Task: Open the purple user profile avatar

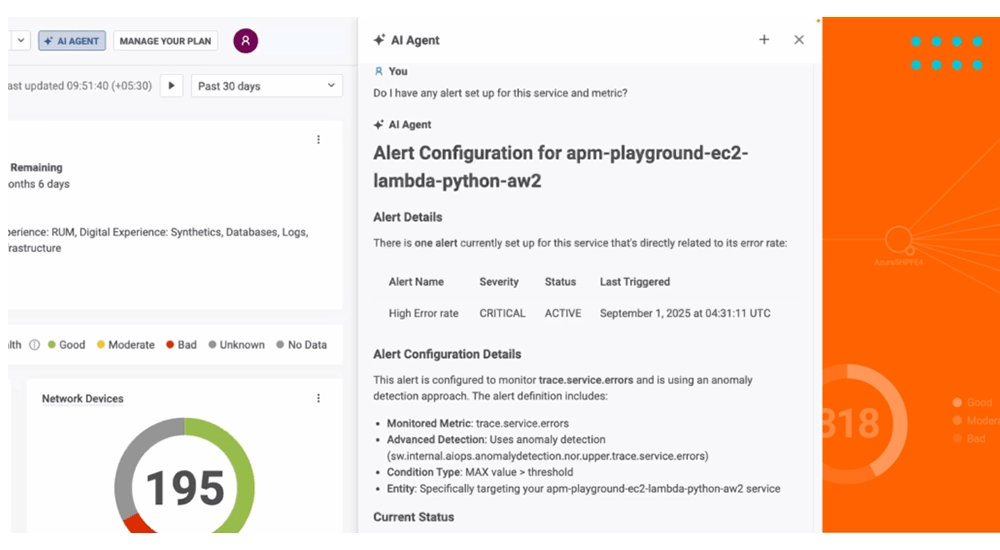Action: [245, 41]
